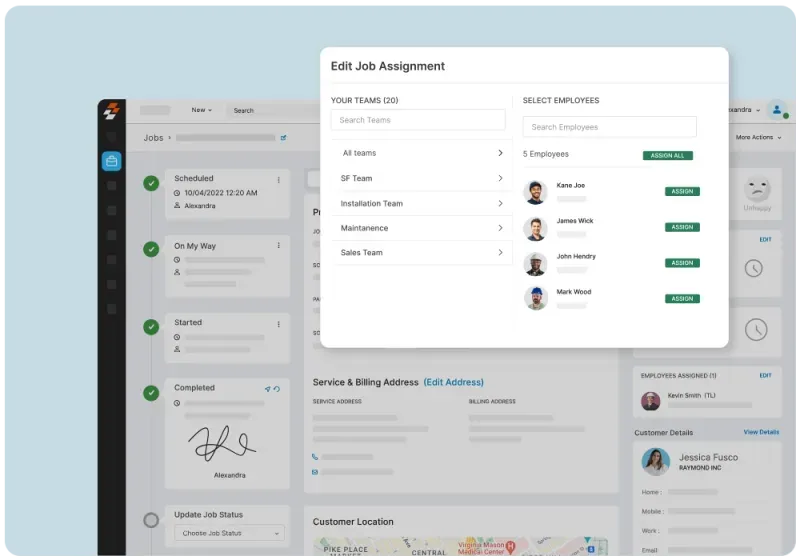Click the '10/04/2022 12:20 AM' timestamp
The image size is (800, 560).
pyautogui.click(x=221, y=193)
